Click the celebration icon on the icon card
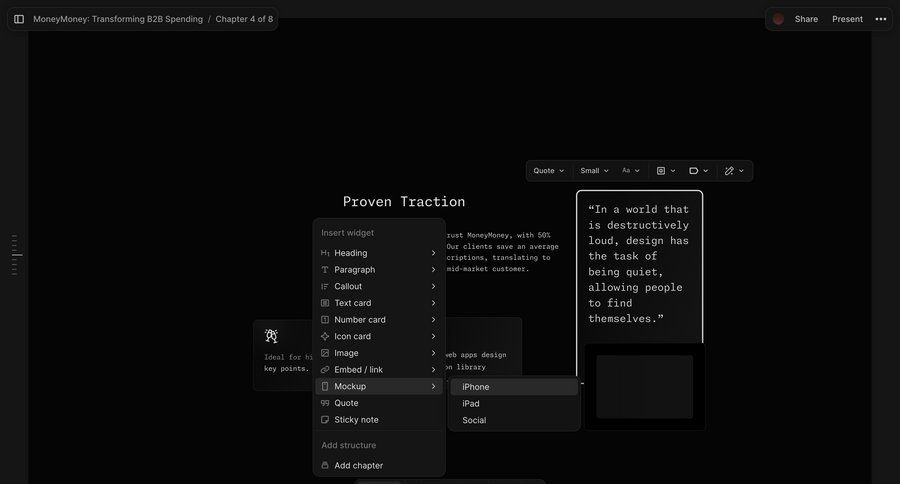Image resolution: width=900 pixels, height=484 pixels. 271,336
